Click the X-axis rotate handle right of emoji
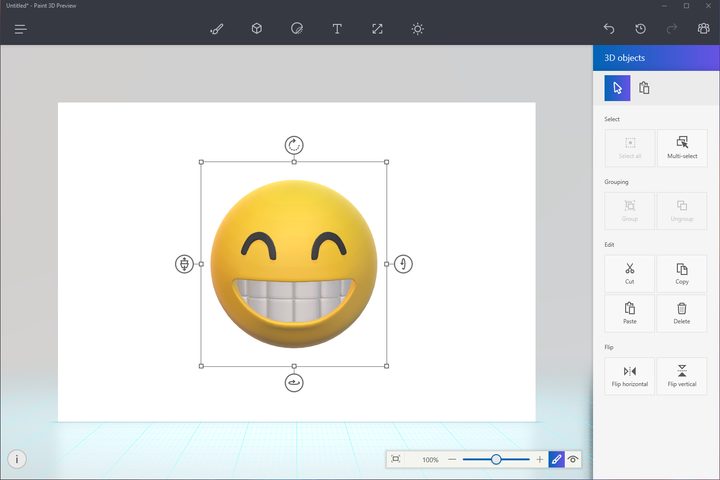Viewport: 720px width, 480px height. point(403,264)
